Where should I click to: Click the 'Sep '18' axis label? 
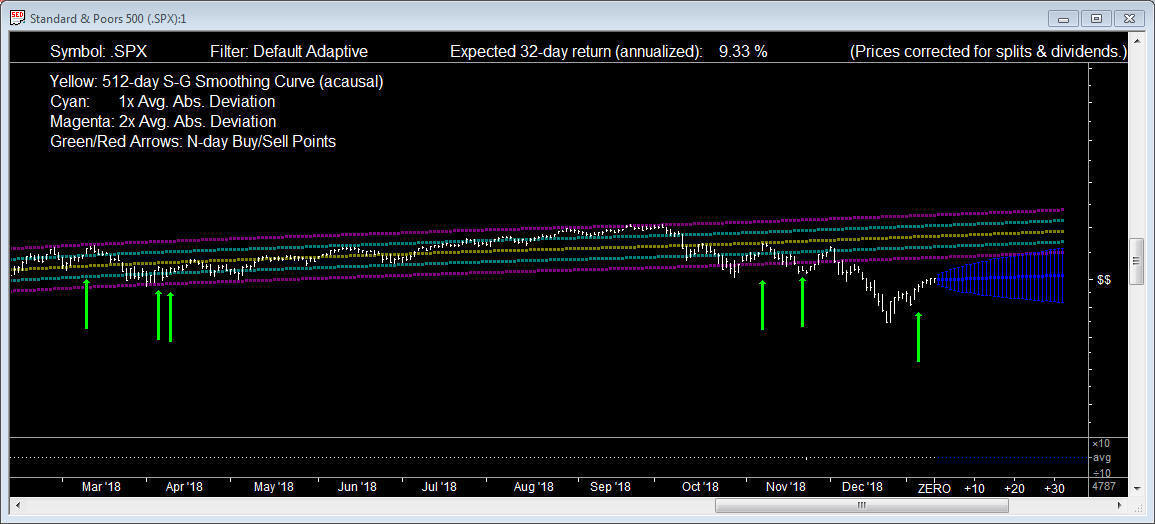[x=611, y=487]
